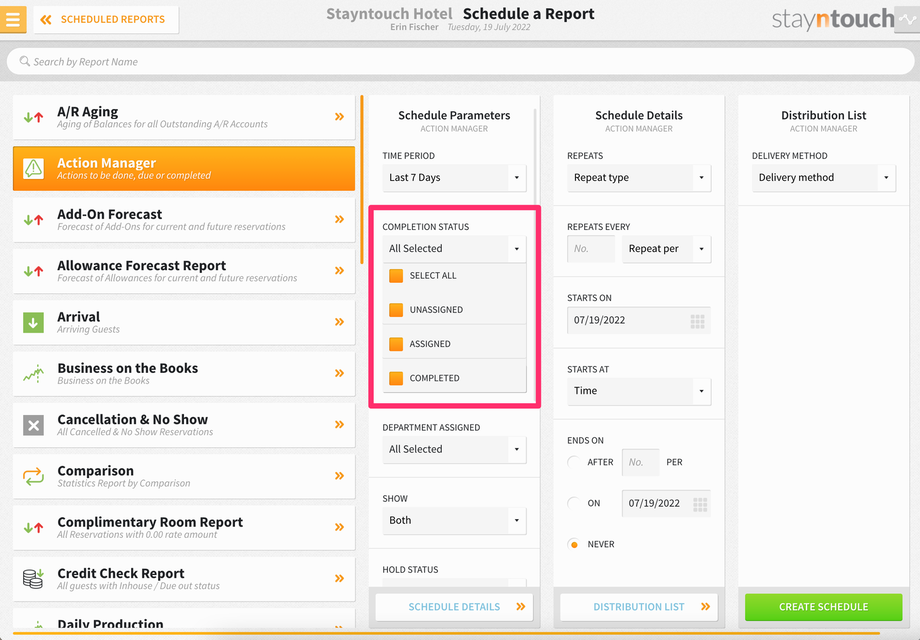Toggle the Select All checkbox
Image resolution: width=920 pixels, height=640 pixels.
point(396,276)
